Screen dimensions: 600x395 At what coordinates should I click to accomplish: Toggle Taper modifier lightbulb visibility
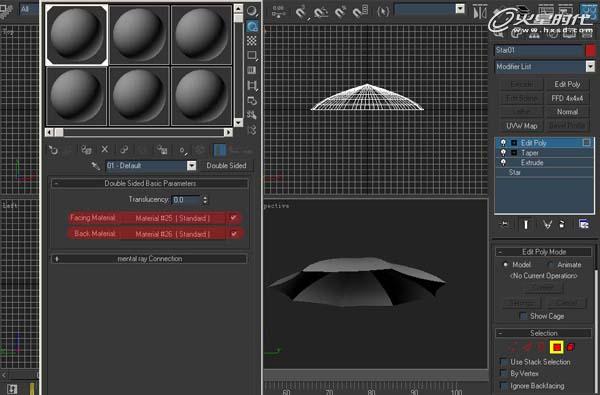click(x=503, y=153)
